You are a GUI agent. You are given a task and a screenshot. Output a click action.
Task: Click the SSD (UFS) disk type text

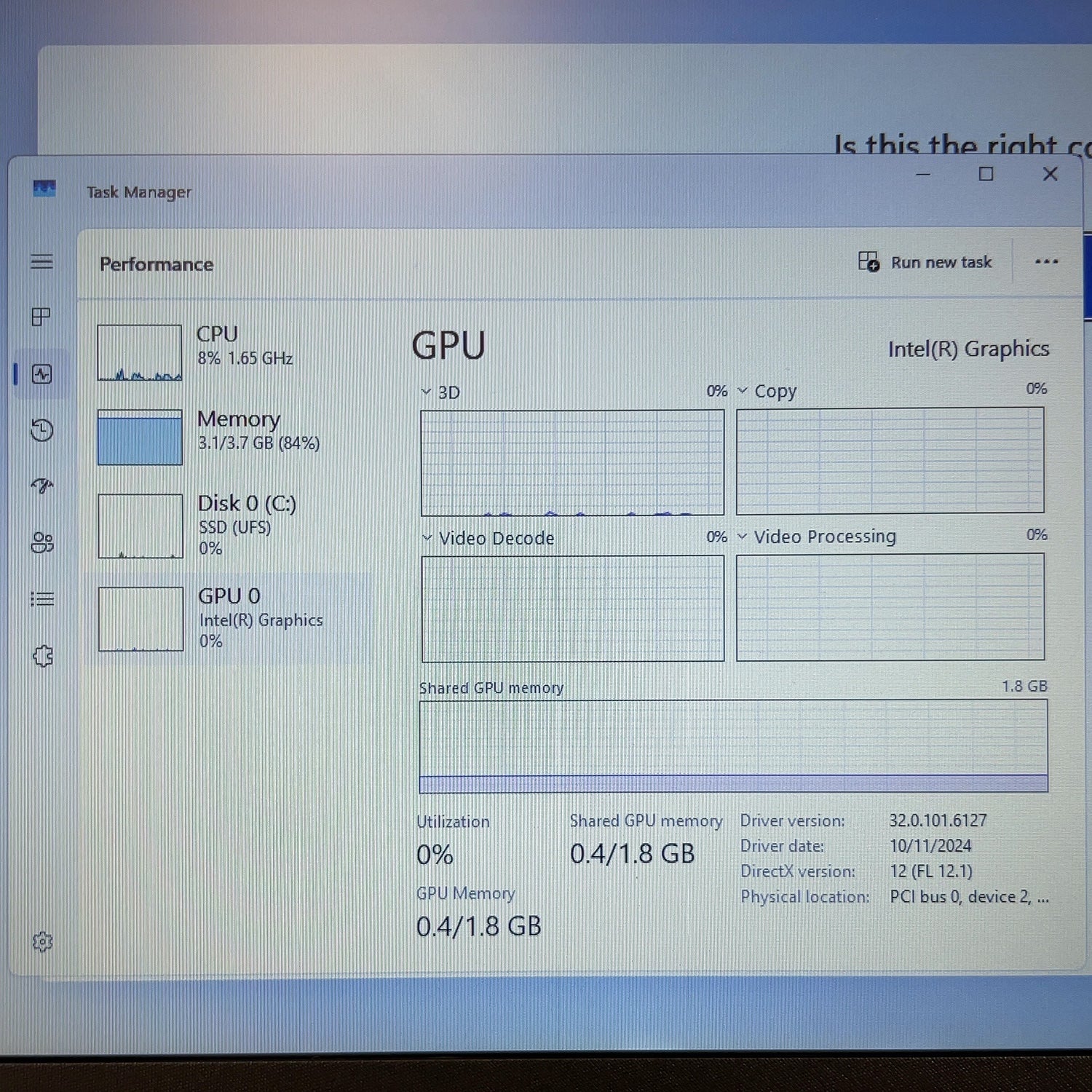pos(234,527)
